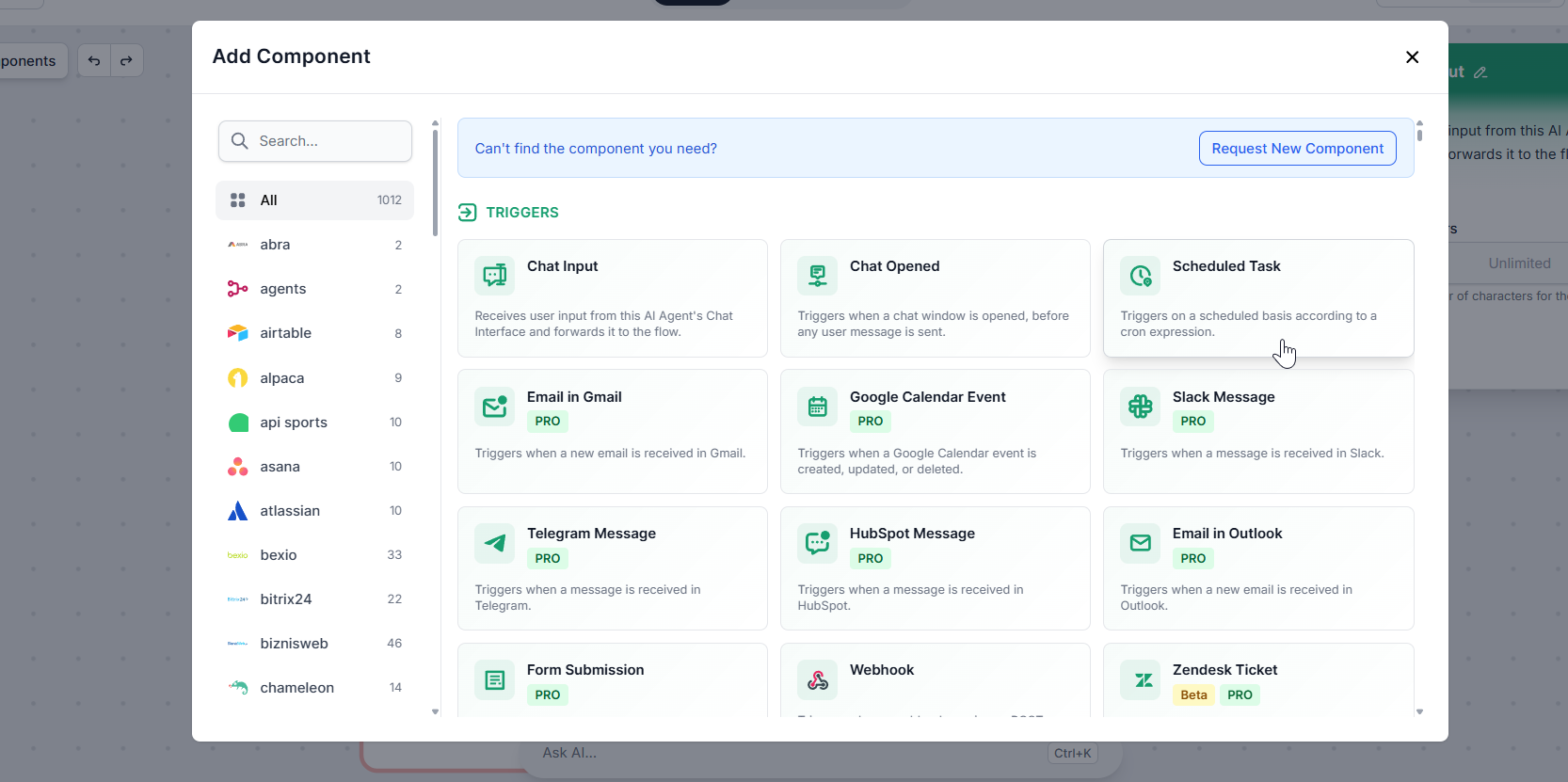Add the Chat Input trigger card
1568x782 pixels.
point(613,298)
